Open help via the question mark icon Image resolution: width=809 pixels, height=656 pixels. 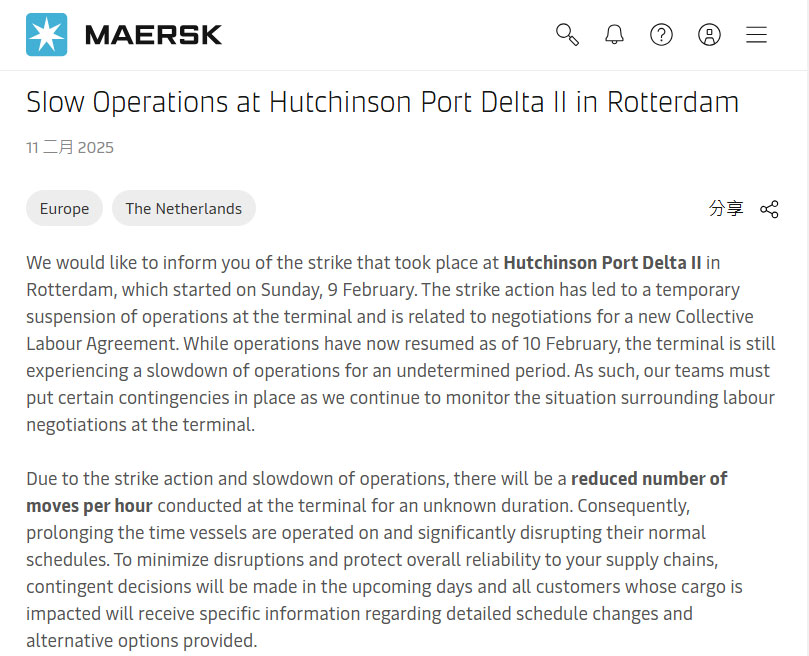(661, 34)
